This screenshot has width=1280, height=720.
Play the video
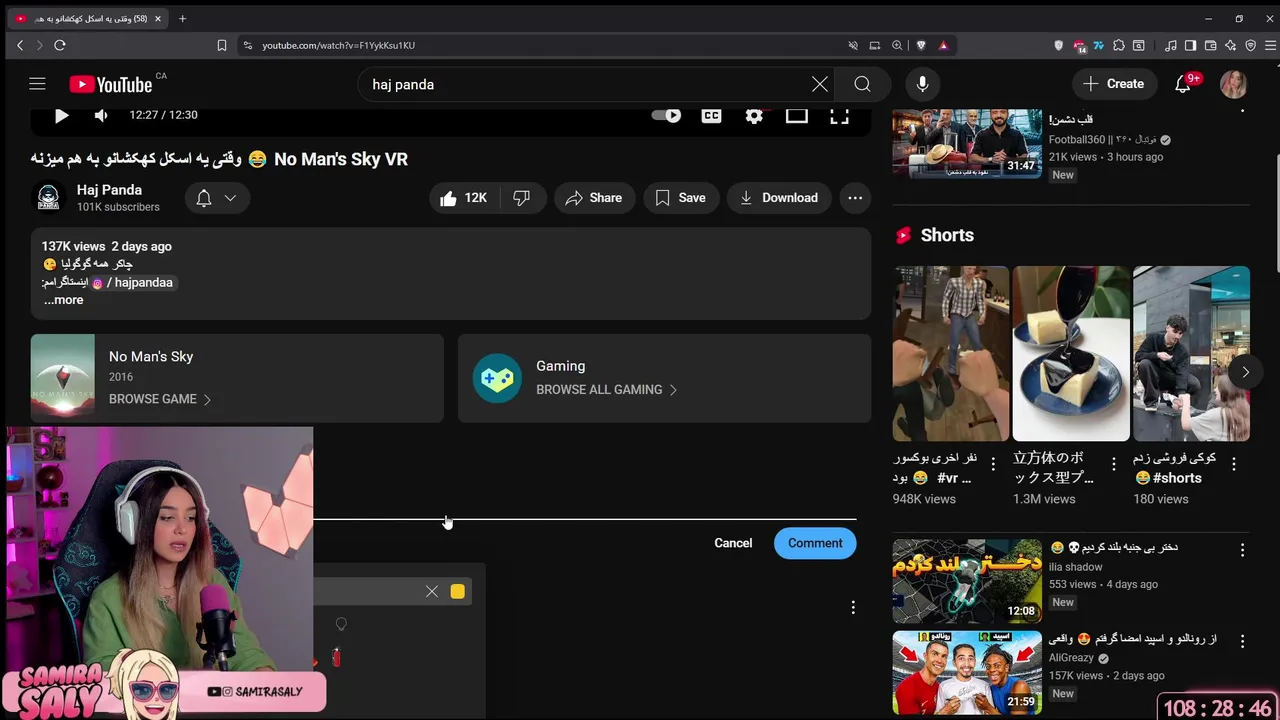[x=61, y=115]
